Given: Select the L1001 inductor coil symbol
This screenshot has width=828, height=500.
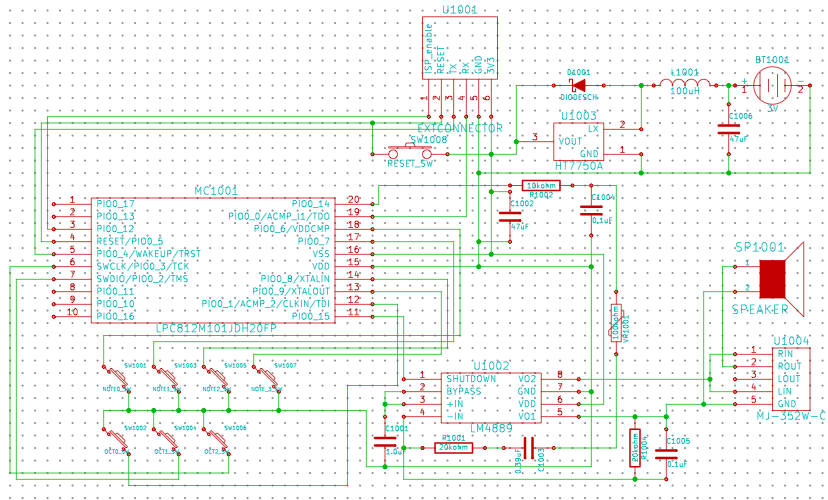Looking at the screenshot, I should [x=685, y=83].
